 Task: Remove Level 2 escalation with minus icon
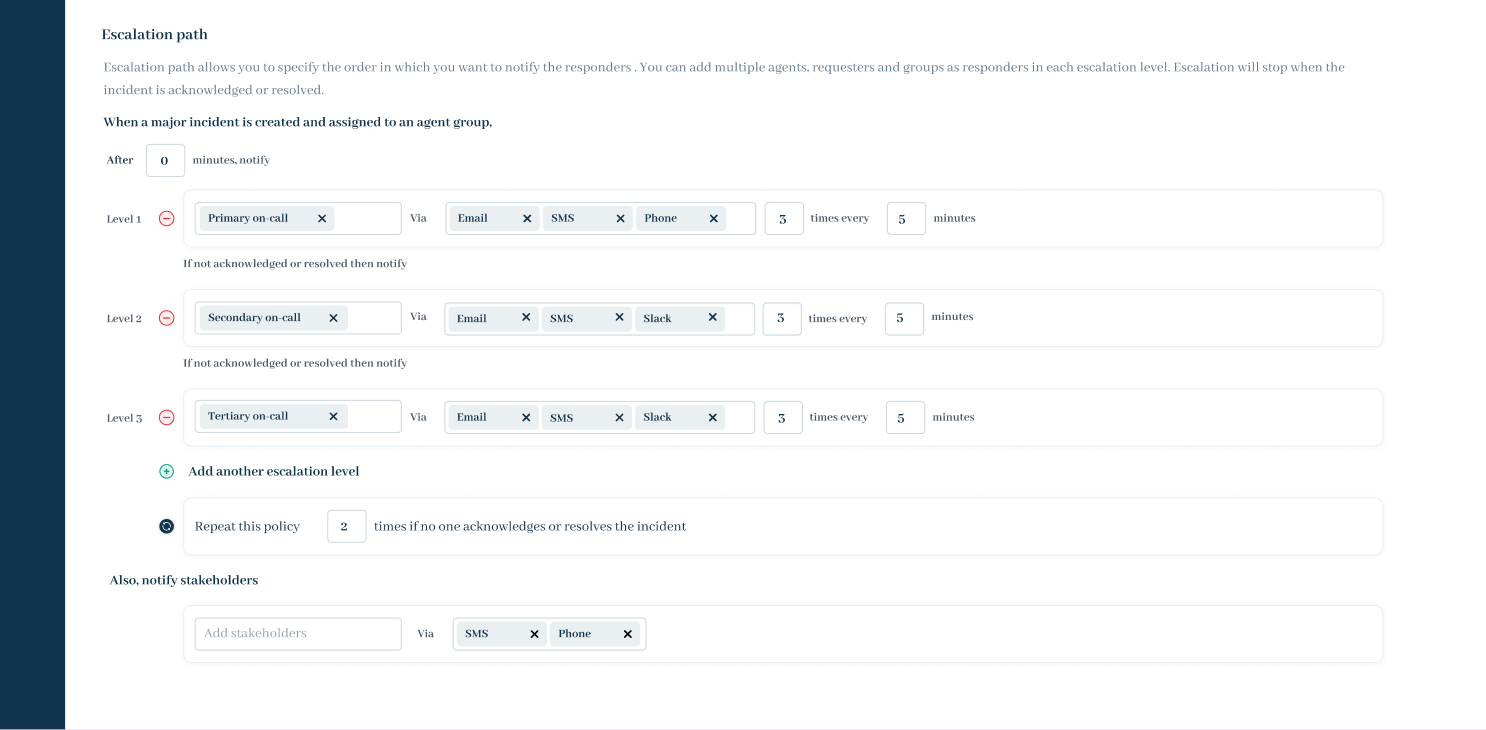click(x=167, y=318)
